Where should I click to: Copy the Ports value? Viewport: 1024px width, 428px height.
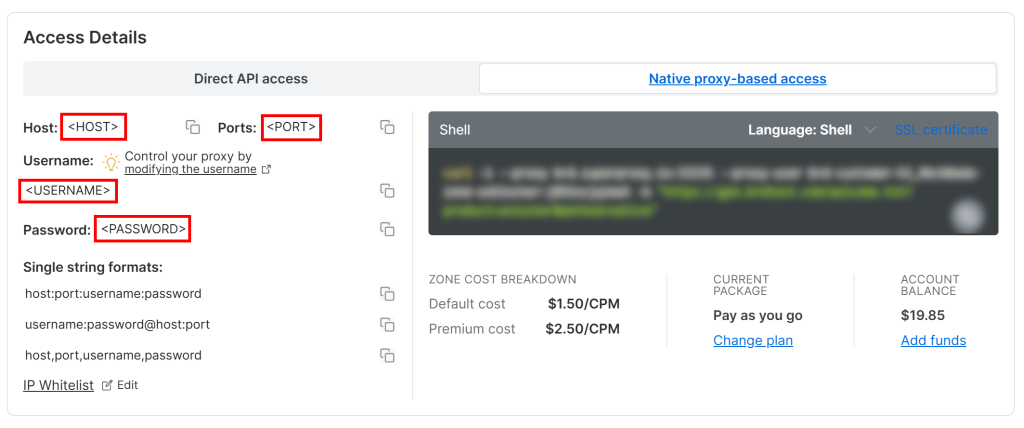(x=387, y=128)
